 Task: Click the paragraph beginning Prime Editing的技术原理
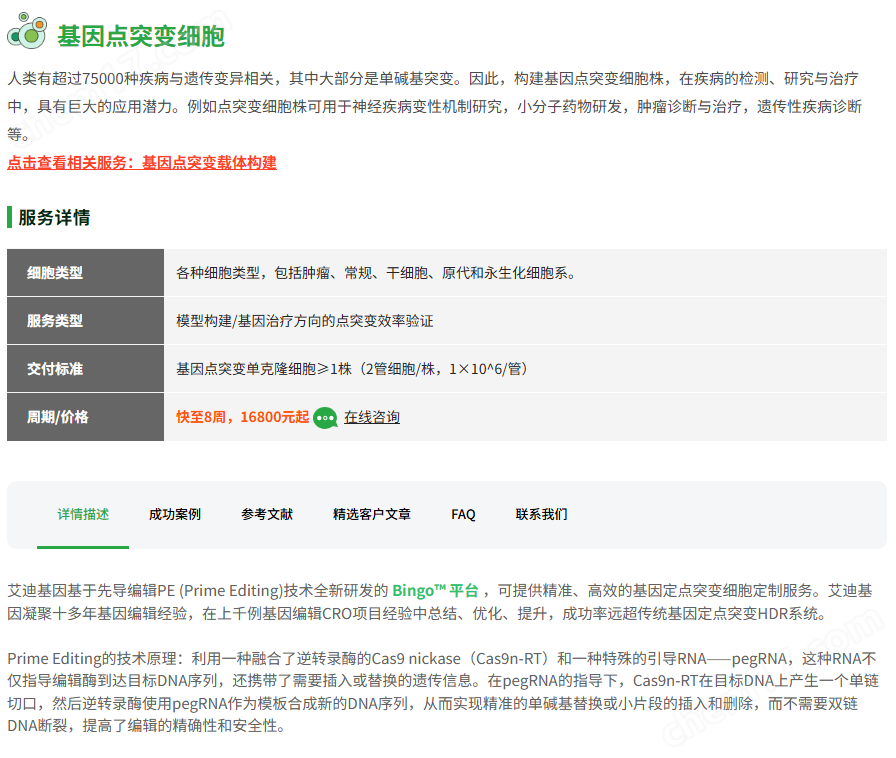pyautogui.click(x=443, y=692)
